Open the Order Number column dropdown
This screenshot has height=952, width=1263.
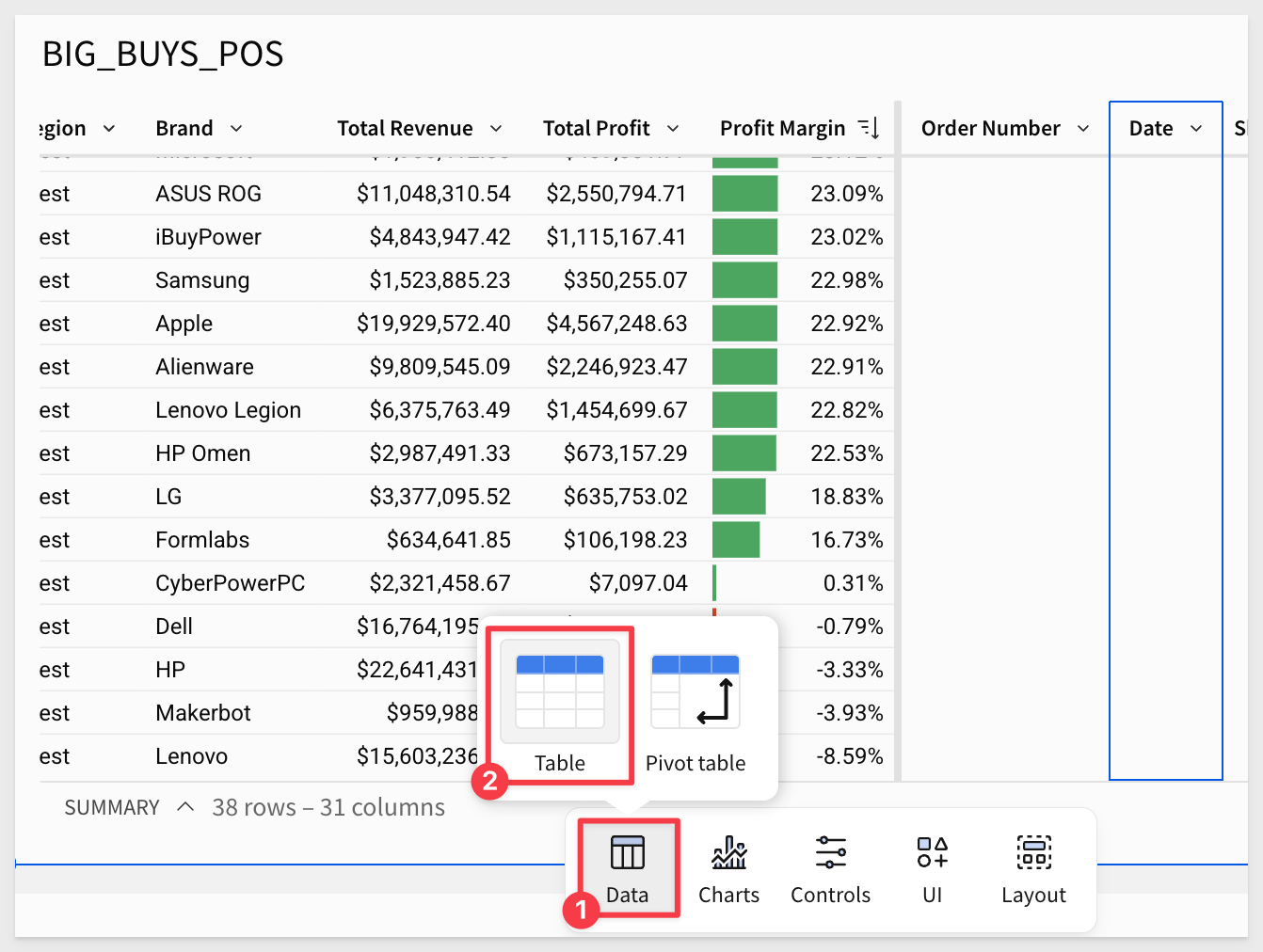click(1083, 128)
